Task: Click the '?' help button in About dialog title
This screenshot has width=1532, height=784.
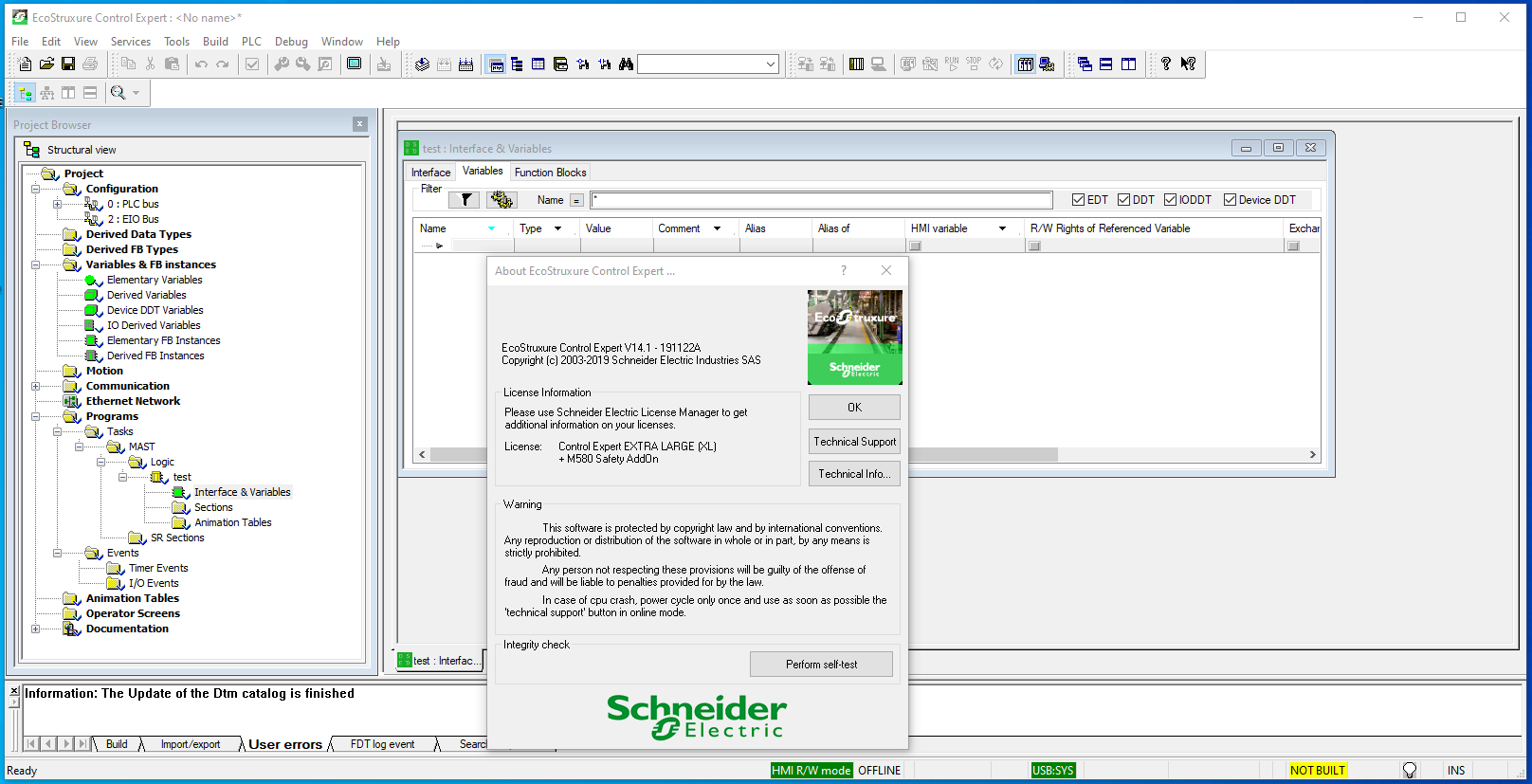Action: click(x=844, y=270)
